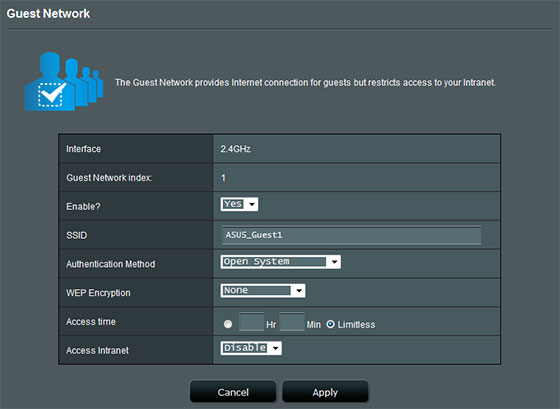Click the Guest Network people icon
The image size is (560, 409).
(64, 81)
